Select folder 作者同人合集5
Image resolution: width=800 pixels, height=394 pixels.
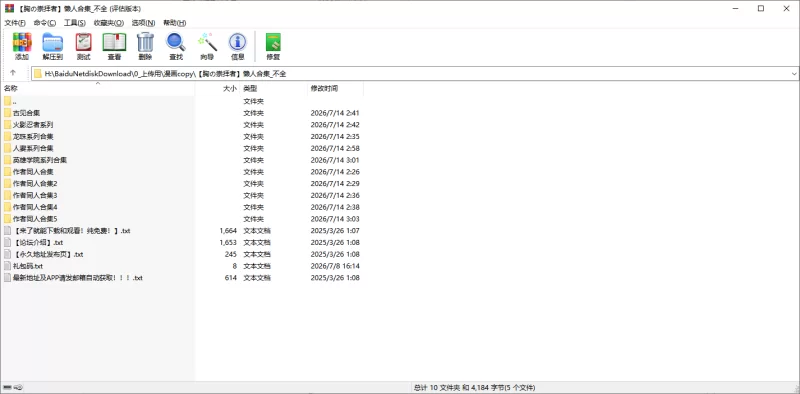(35, 218)
